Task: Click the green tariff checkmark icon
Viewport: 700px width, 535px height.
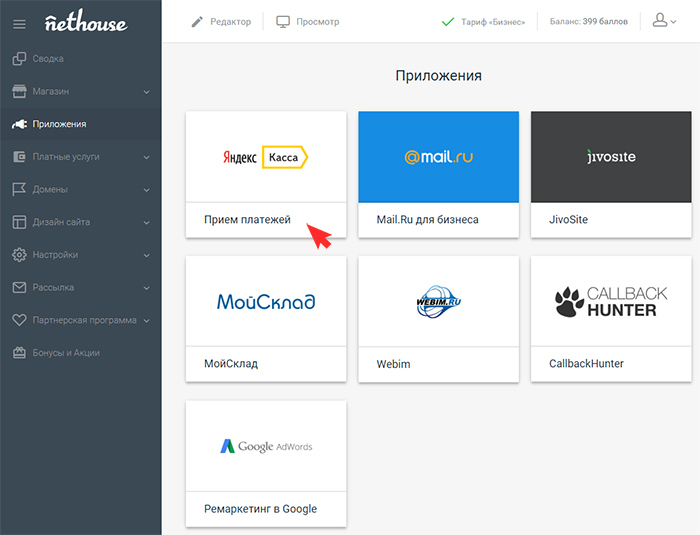Action: pos(448,21)
